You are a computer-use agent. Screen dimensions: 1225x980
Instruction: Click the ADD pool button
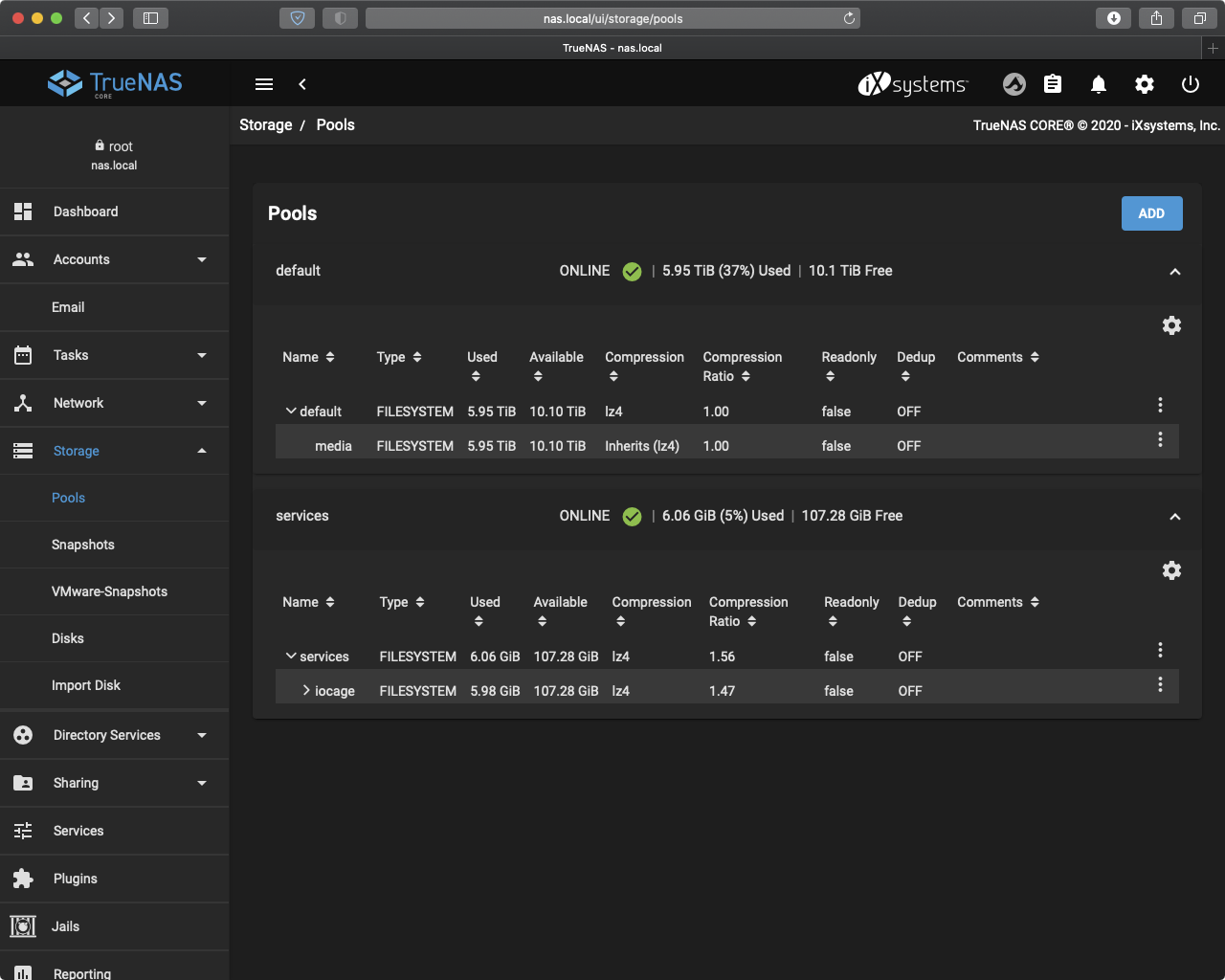[x=1151, y=213]
